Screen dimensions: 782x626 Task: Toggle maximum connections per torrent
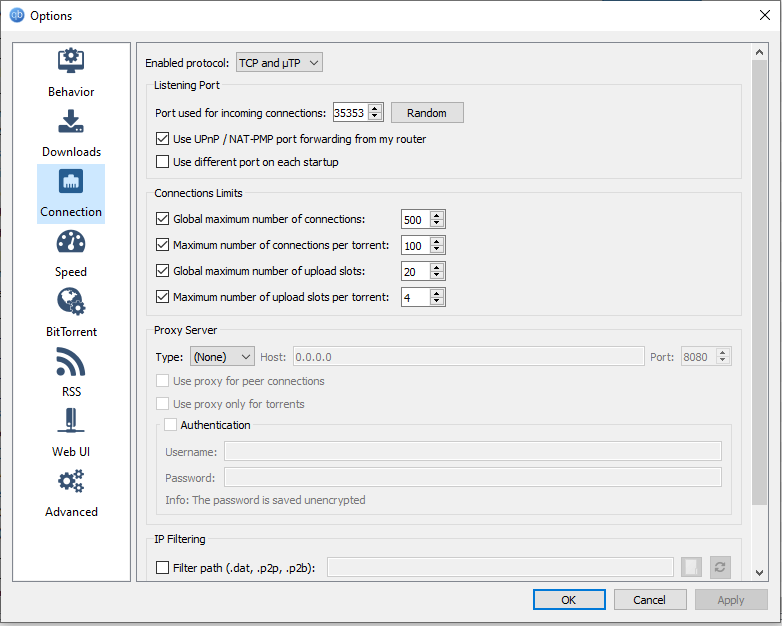point(162,244)
